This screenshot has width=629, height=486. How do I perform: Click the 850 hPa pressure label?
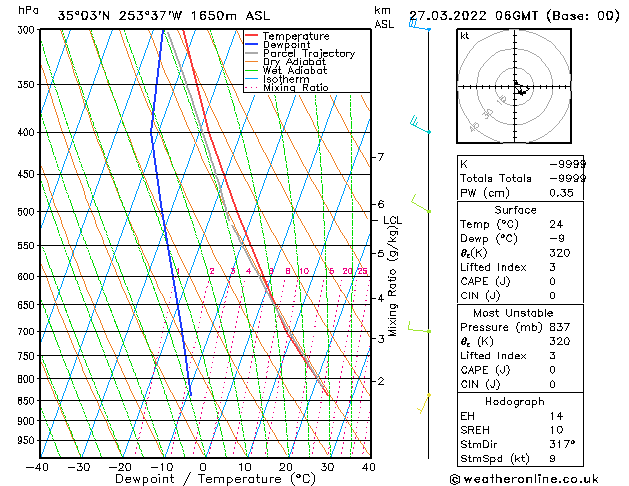(28, 400)
